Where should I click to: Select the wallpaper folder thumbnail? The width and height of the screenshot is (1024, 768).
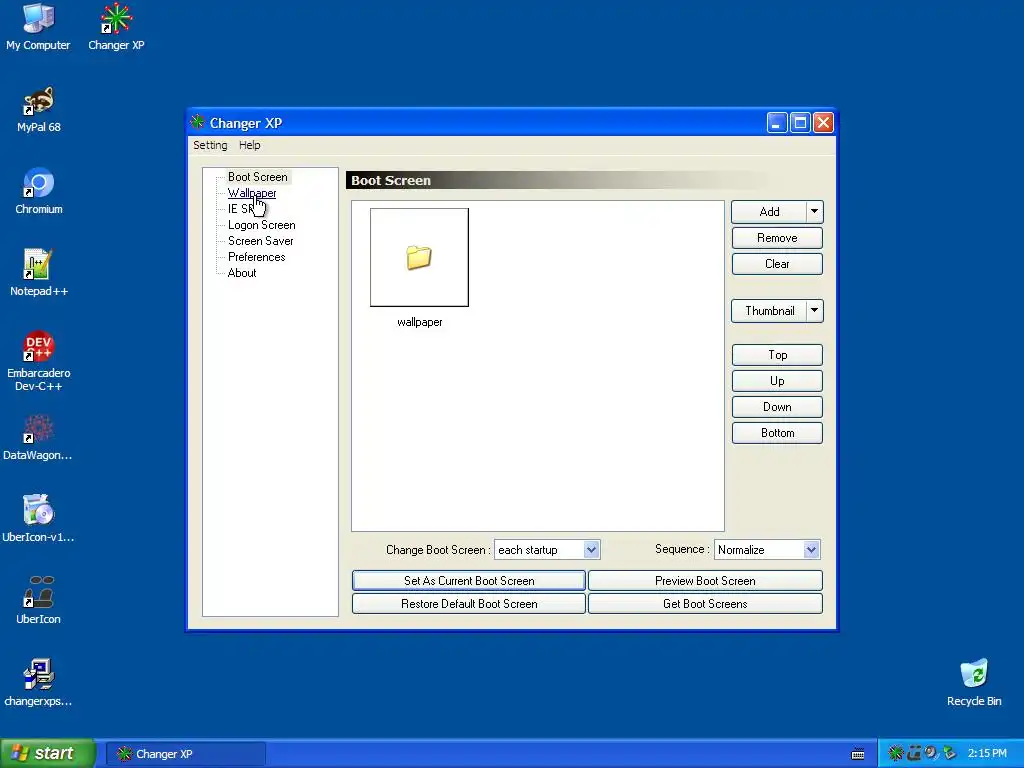point(419,257)
